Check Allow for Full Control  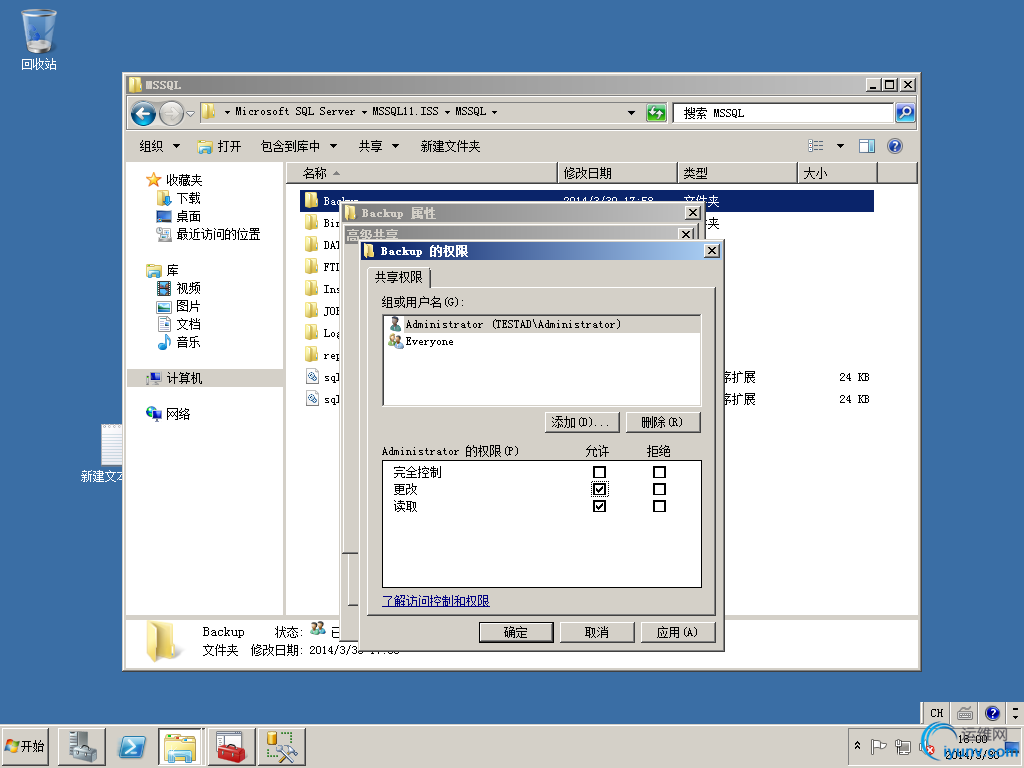tap(599, 472)
